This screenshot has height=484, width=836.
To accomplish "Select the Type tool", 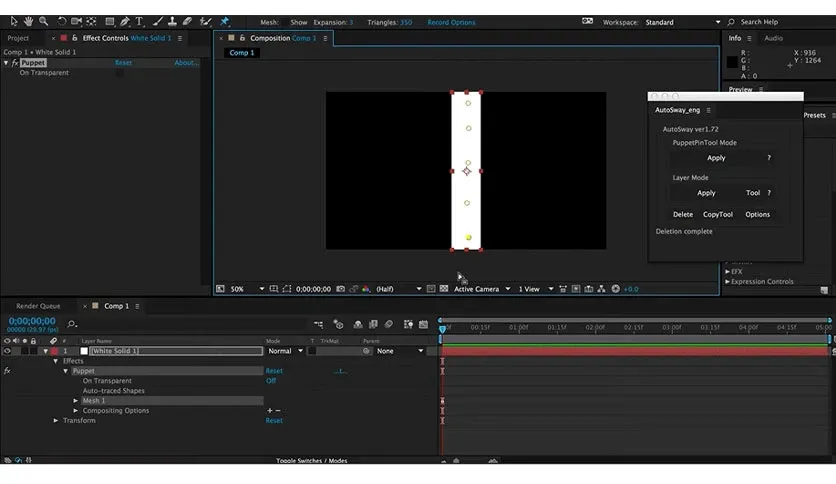I will tap(140, 21).
